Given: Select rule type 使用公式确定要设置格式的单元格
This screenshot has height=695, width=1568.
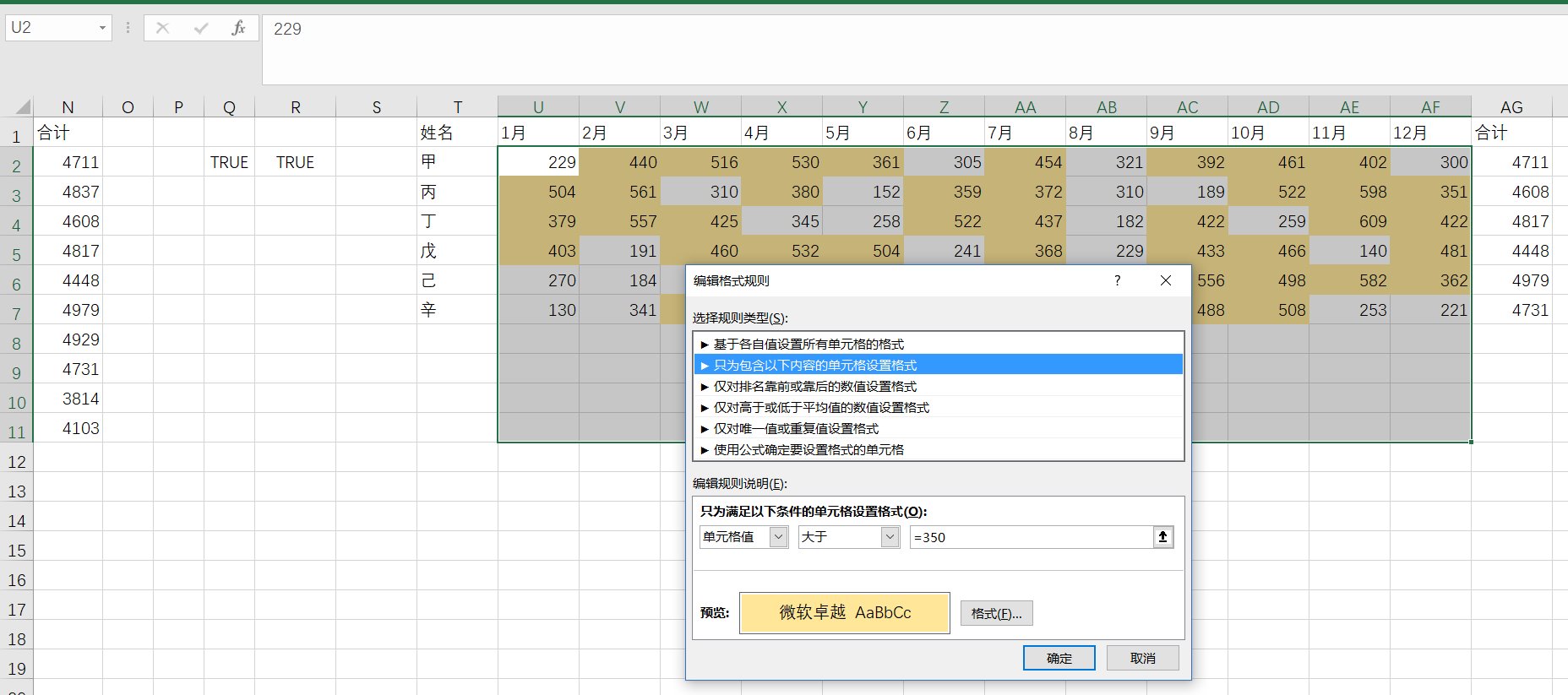Looking at the screenshot, I should (808, 450).
